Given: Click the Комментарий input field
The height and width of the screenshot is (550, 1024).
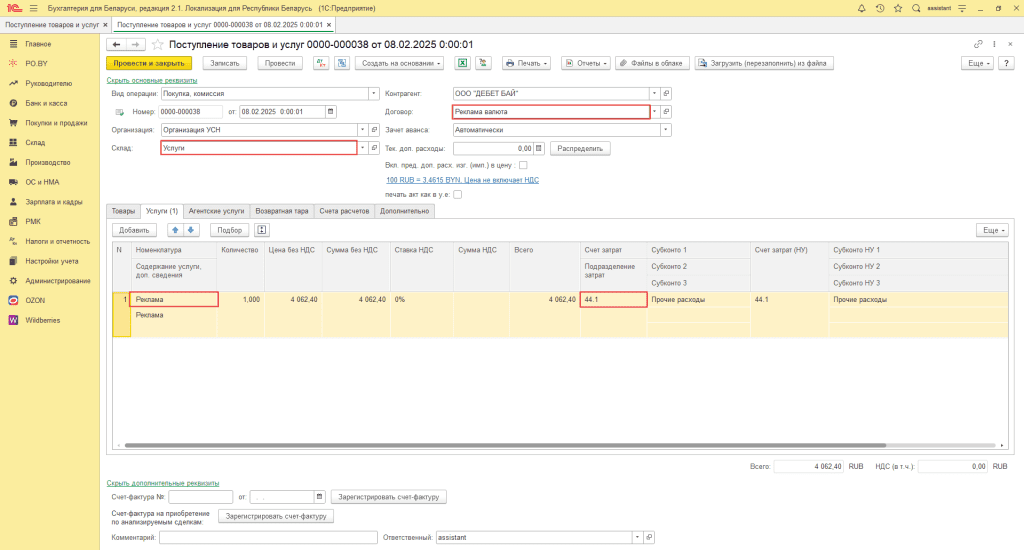Looking at the screenshot, I should click(266, 537).
